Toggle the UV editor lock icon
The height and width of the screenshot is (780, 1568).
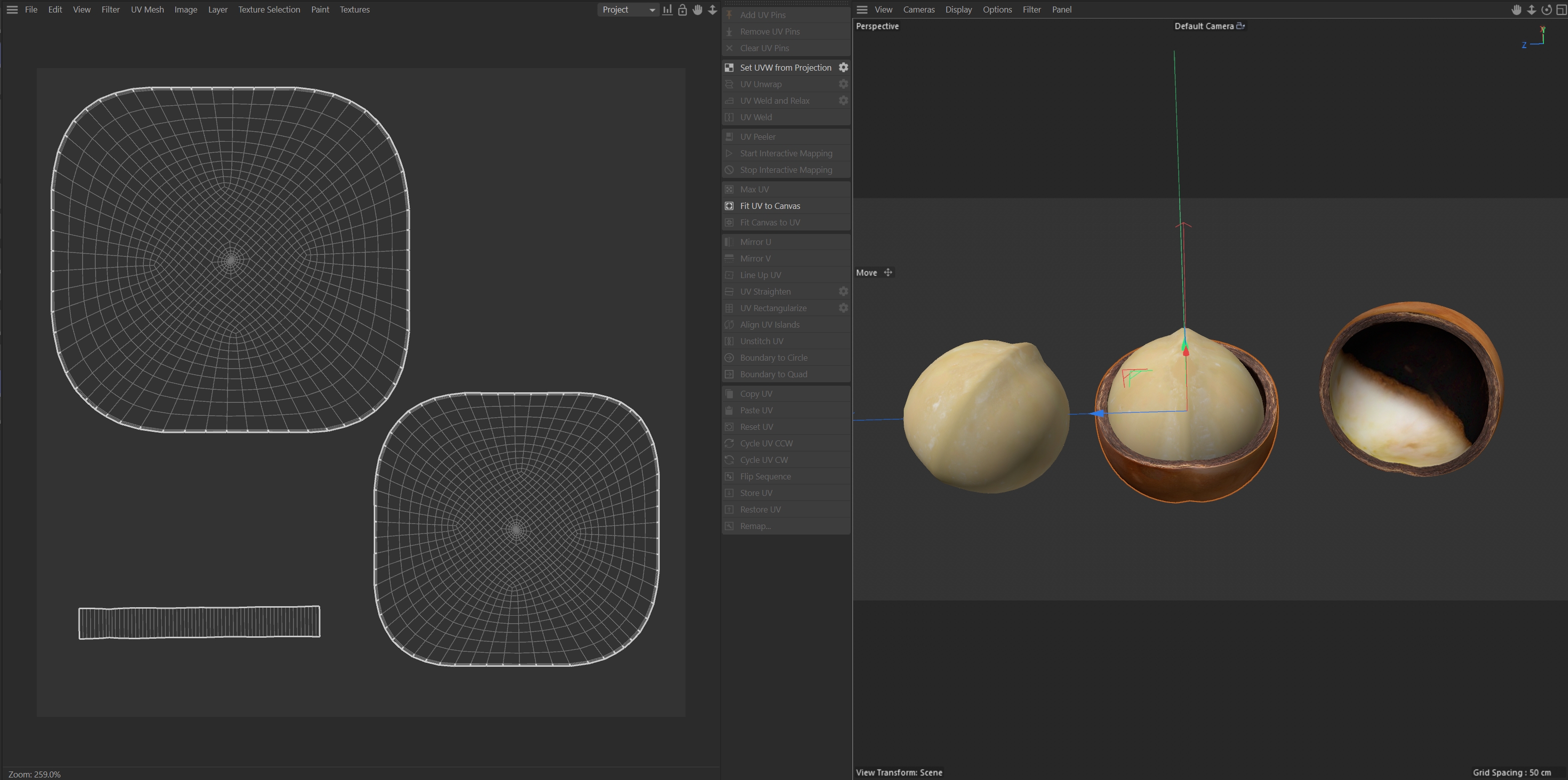click(x=682, y=10)
